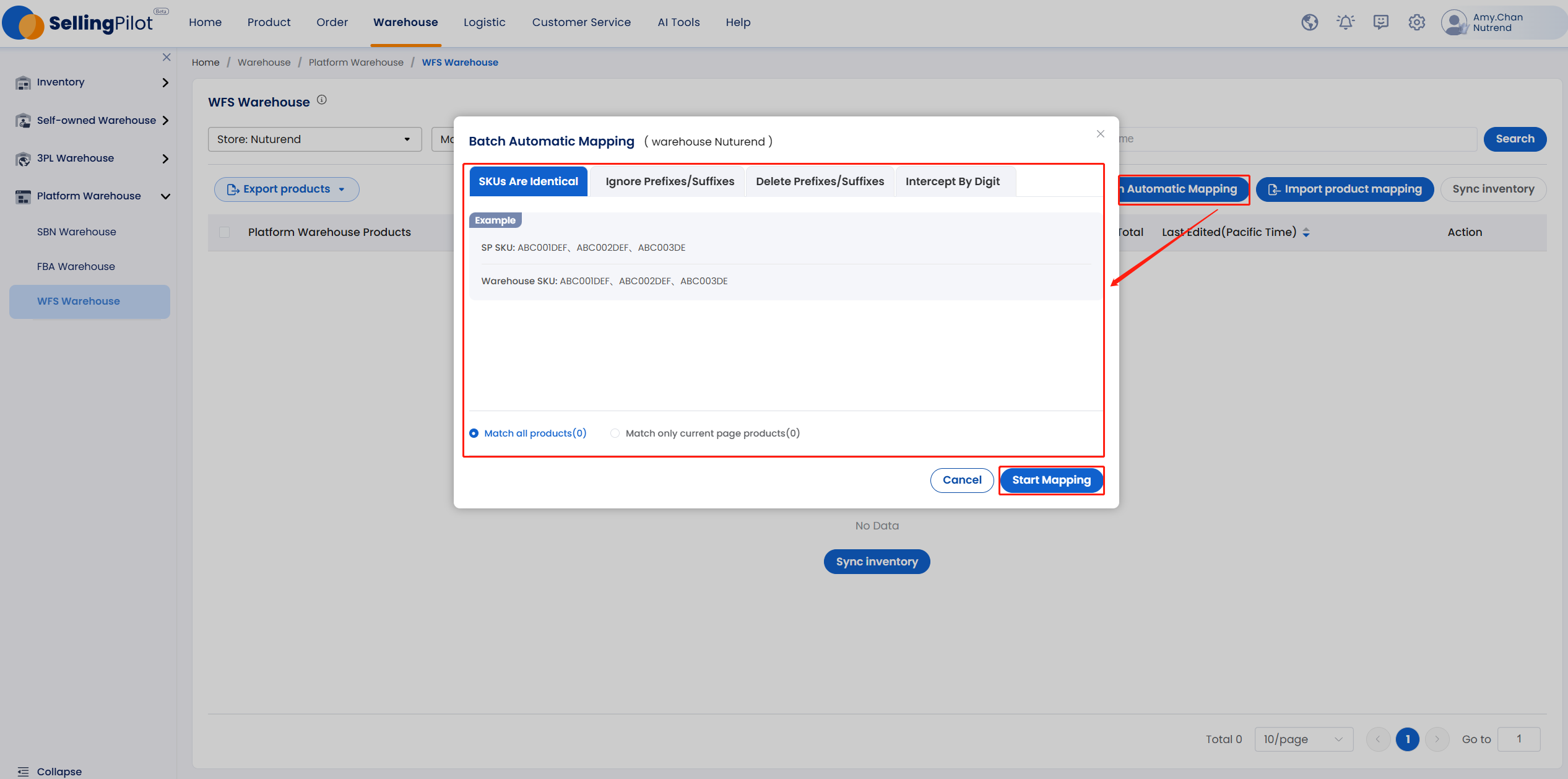
Task: Click page number 1 button
Action: click(1407, 739)
